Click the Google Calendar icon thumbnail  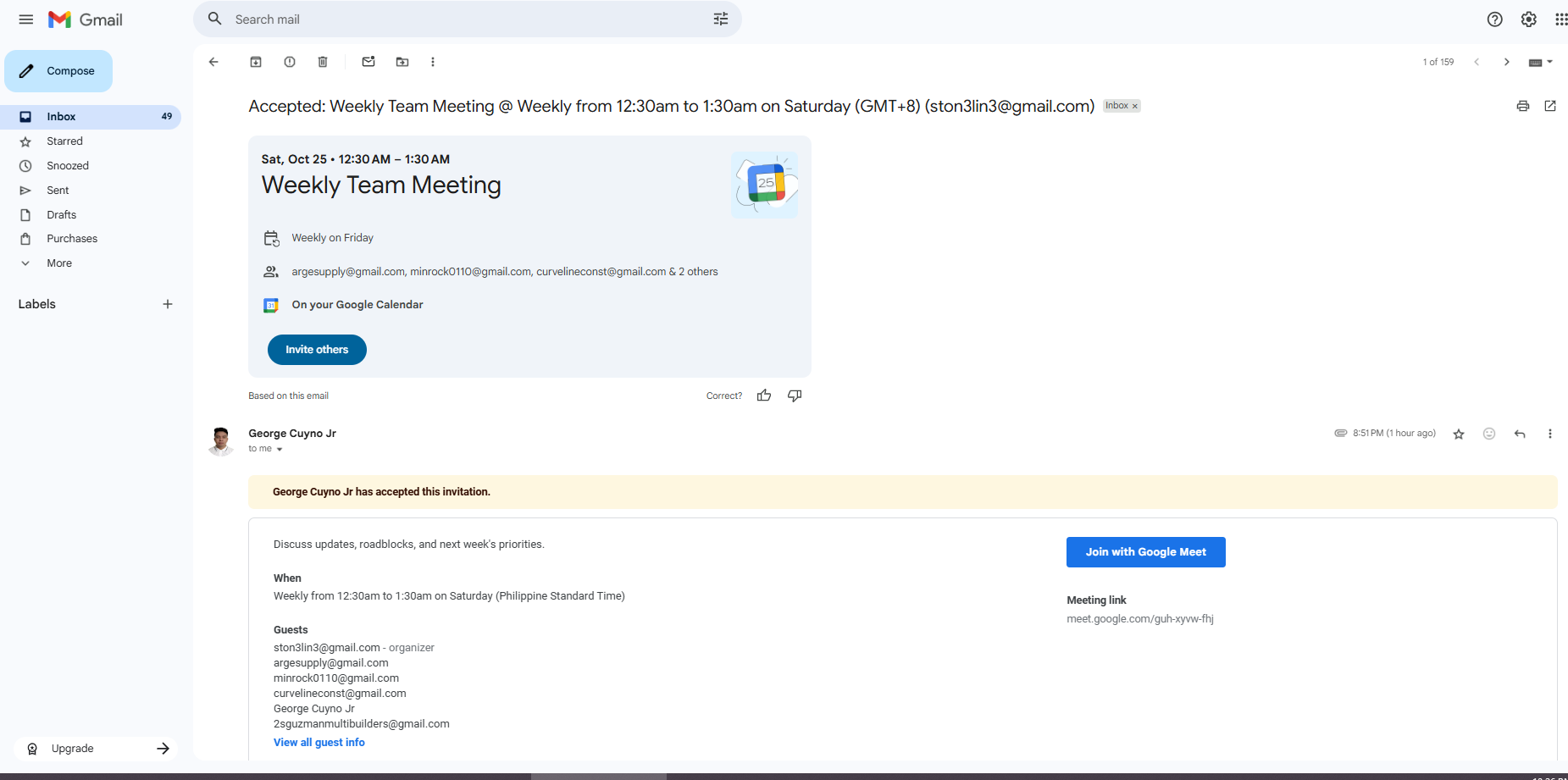coord(765,185)
